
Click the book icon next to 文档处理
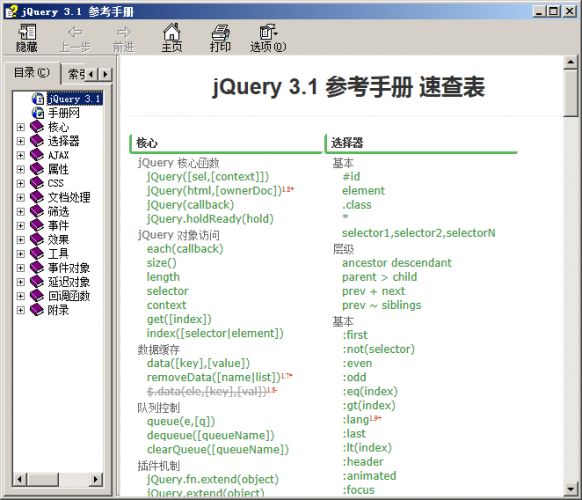pyautogui.click(x=37, y=197)
